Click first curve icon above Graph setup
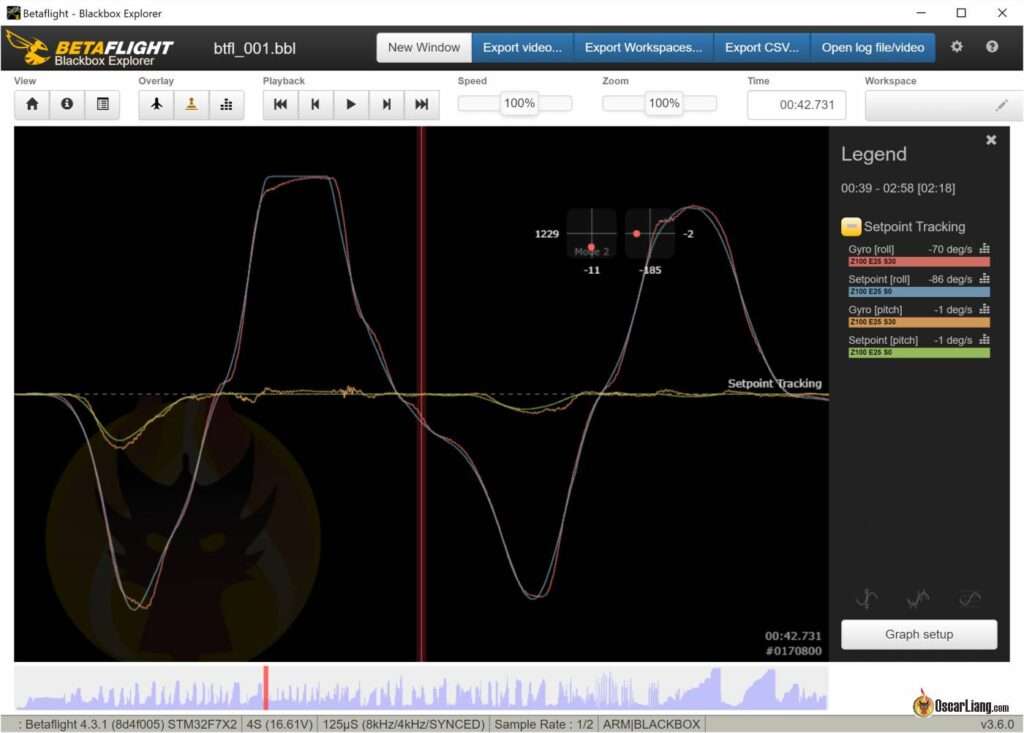Image resolution: width=1024 pixels, height=733 pixels. pyautogui.click(x=867, y=598)
